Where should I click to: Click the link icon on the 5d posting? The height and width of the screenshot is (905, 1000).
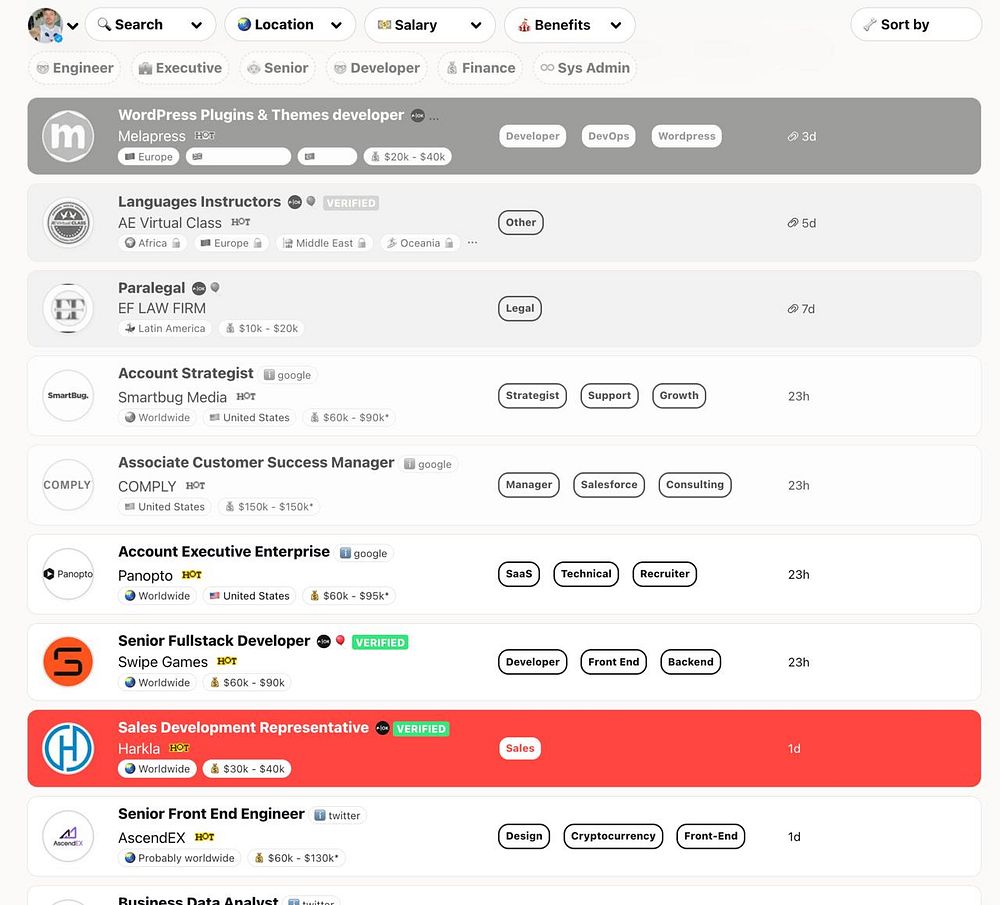(x=792, y=223)
